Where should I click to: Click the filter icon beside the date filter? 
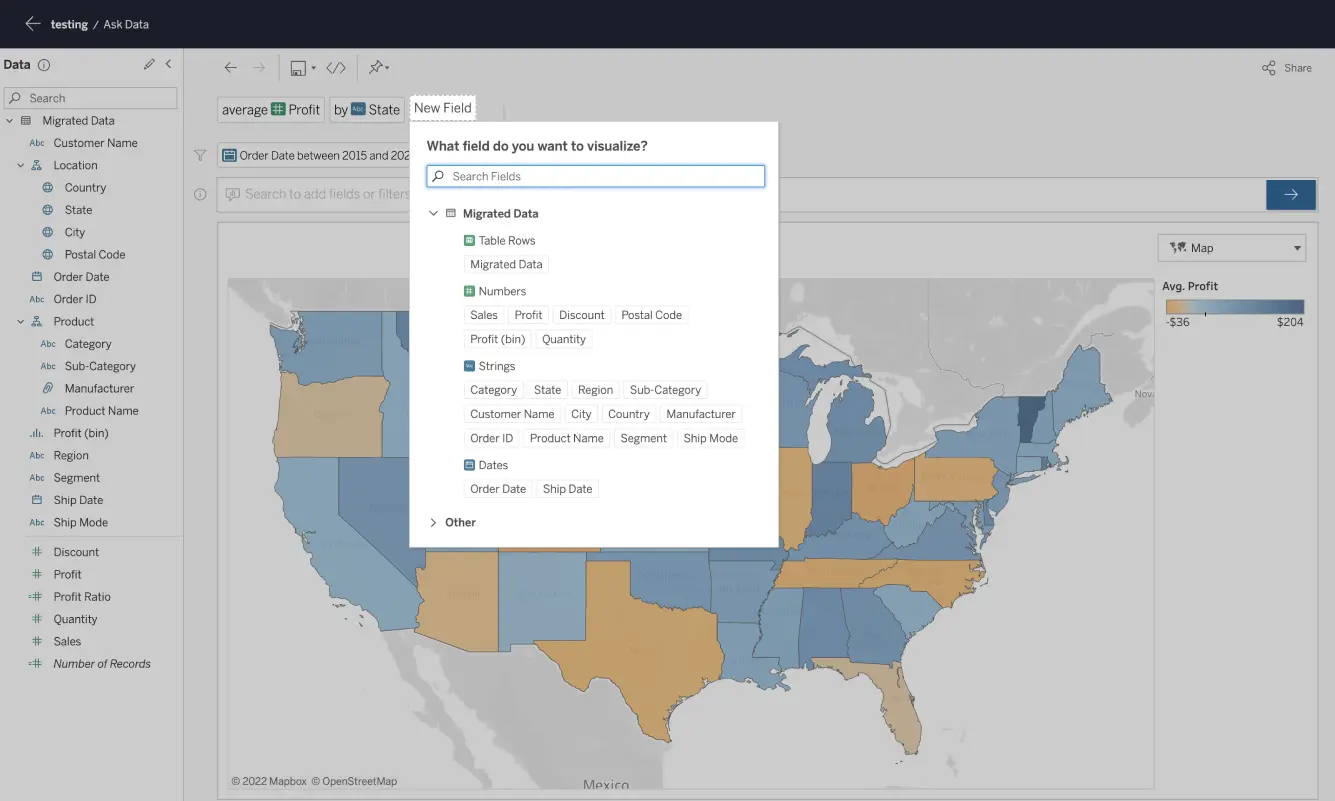199,155
